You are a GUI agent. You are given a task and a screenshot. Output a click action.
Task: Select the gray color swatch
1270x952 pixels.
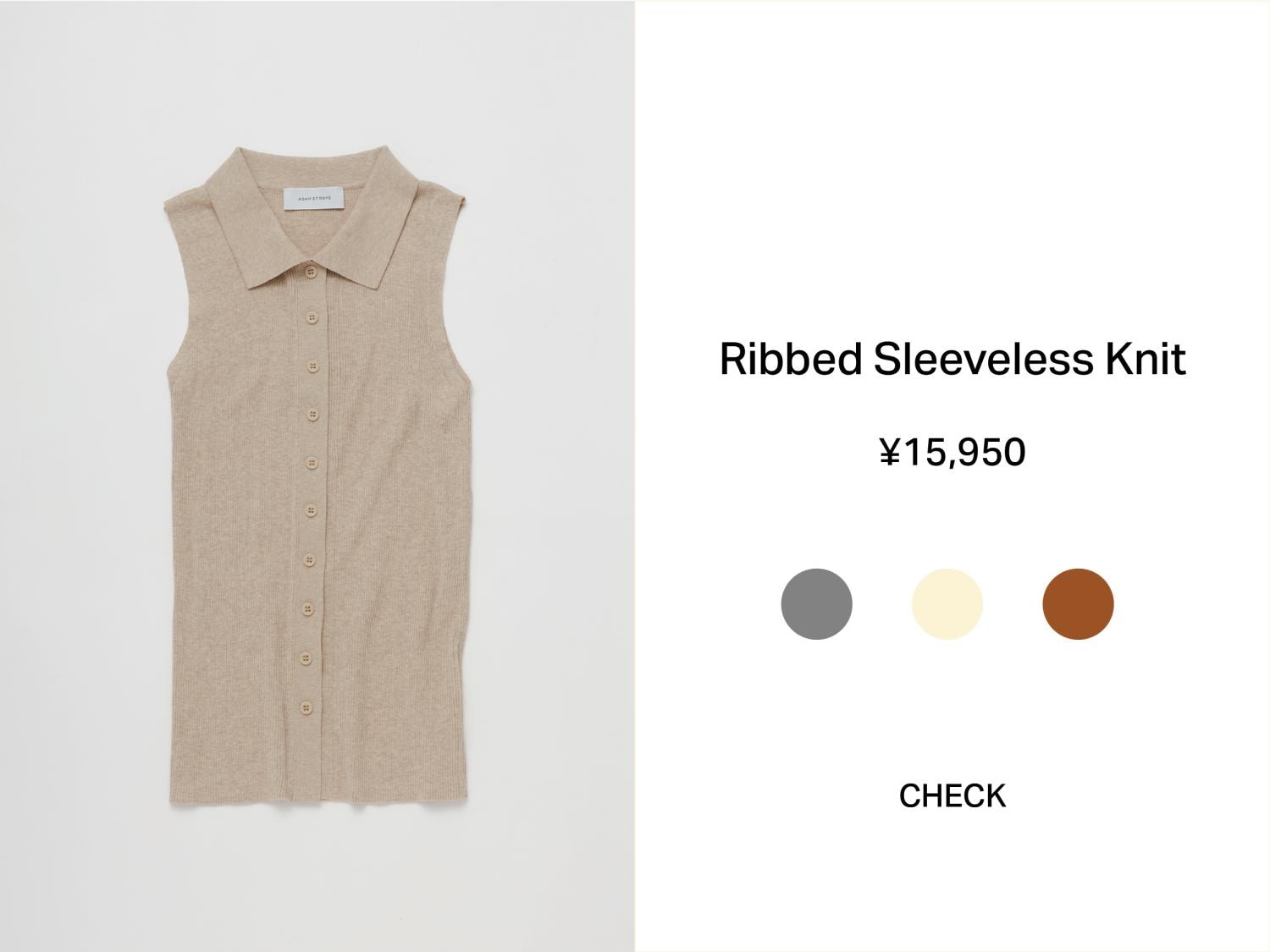click(816, 604)
